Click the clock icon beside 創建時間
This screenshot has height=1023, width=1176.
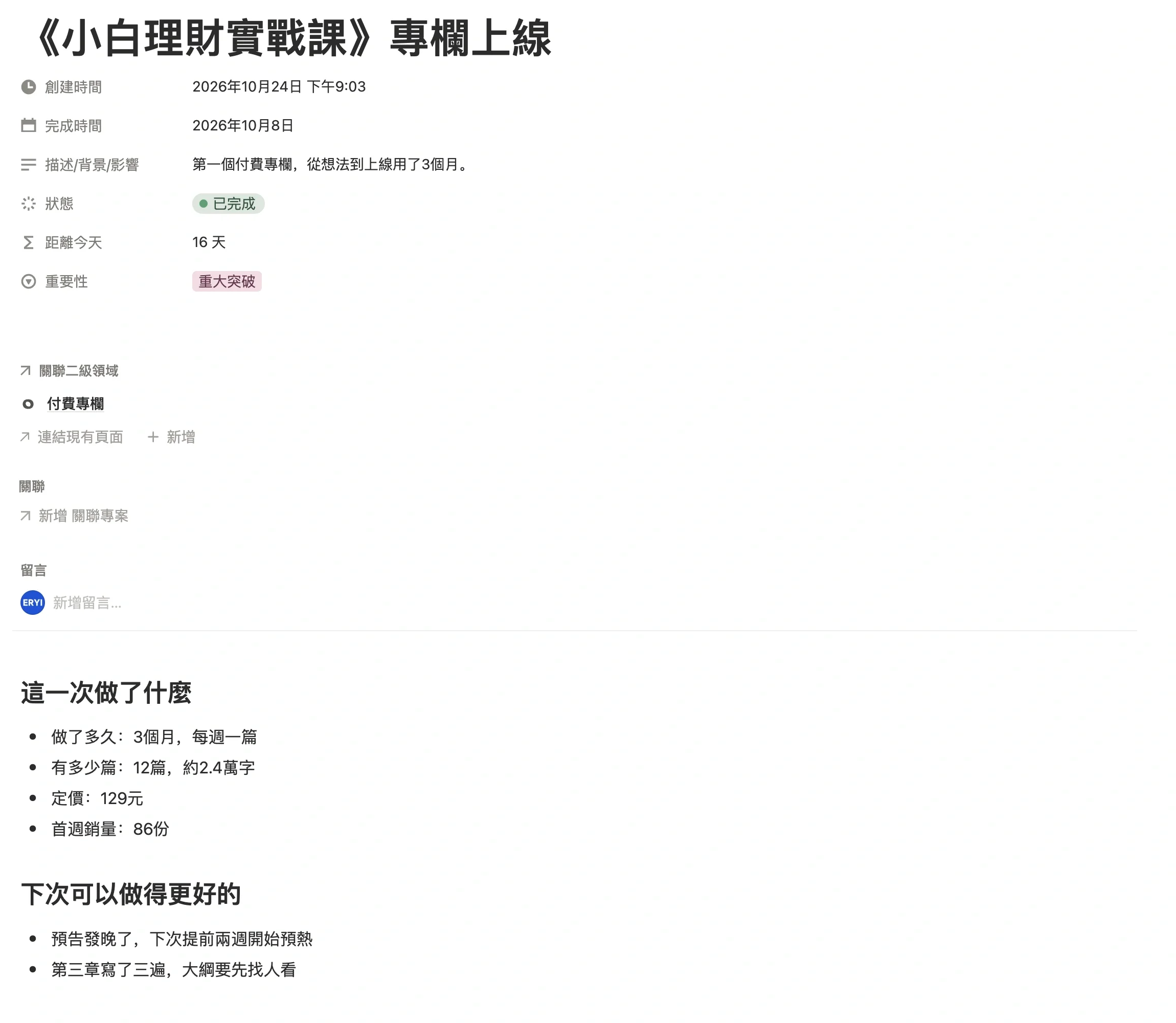[29, 87]
